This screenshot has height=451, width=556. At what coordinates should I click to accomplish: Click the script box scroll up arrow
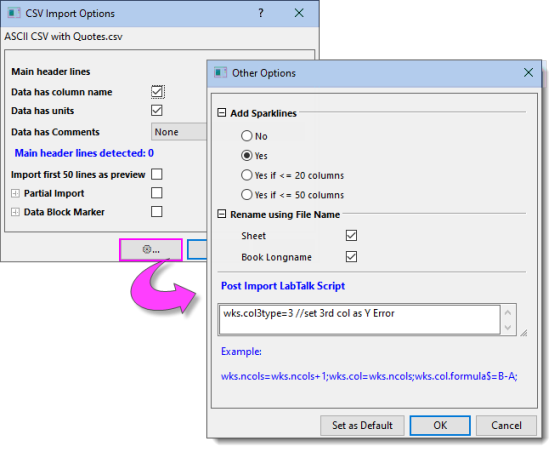tap(508, 313)
